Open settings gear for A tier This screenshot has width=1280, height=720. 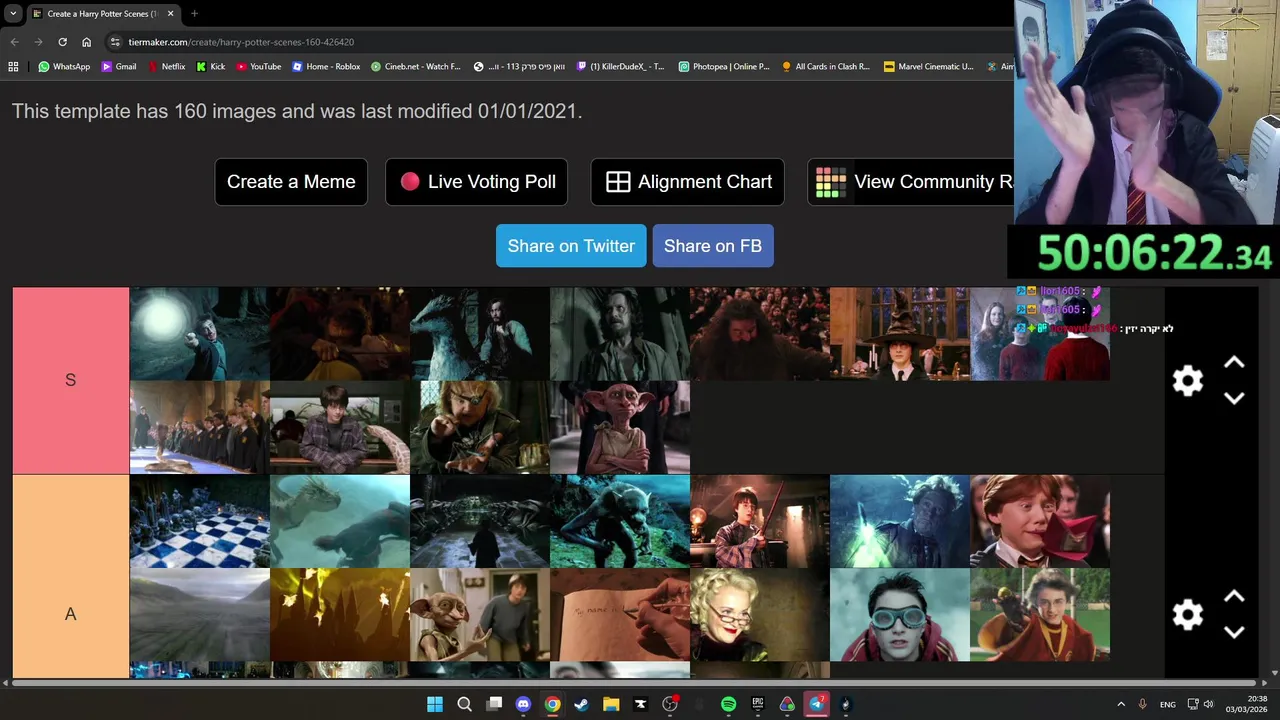pos(1187,615)
